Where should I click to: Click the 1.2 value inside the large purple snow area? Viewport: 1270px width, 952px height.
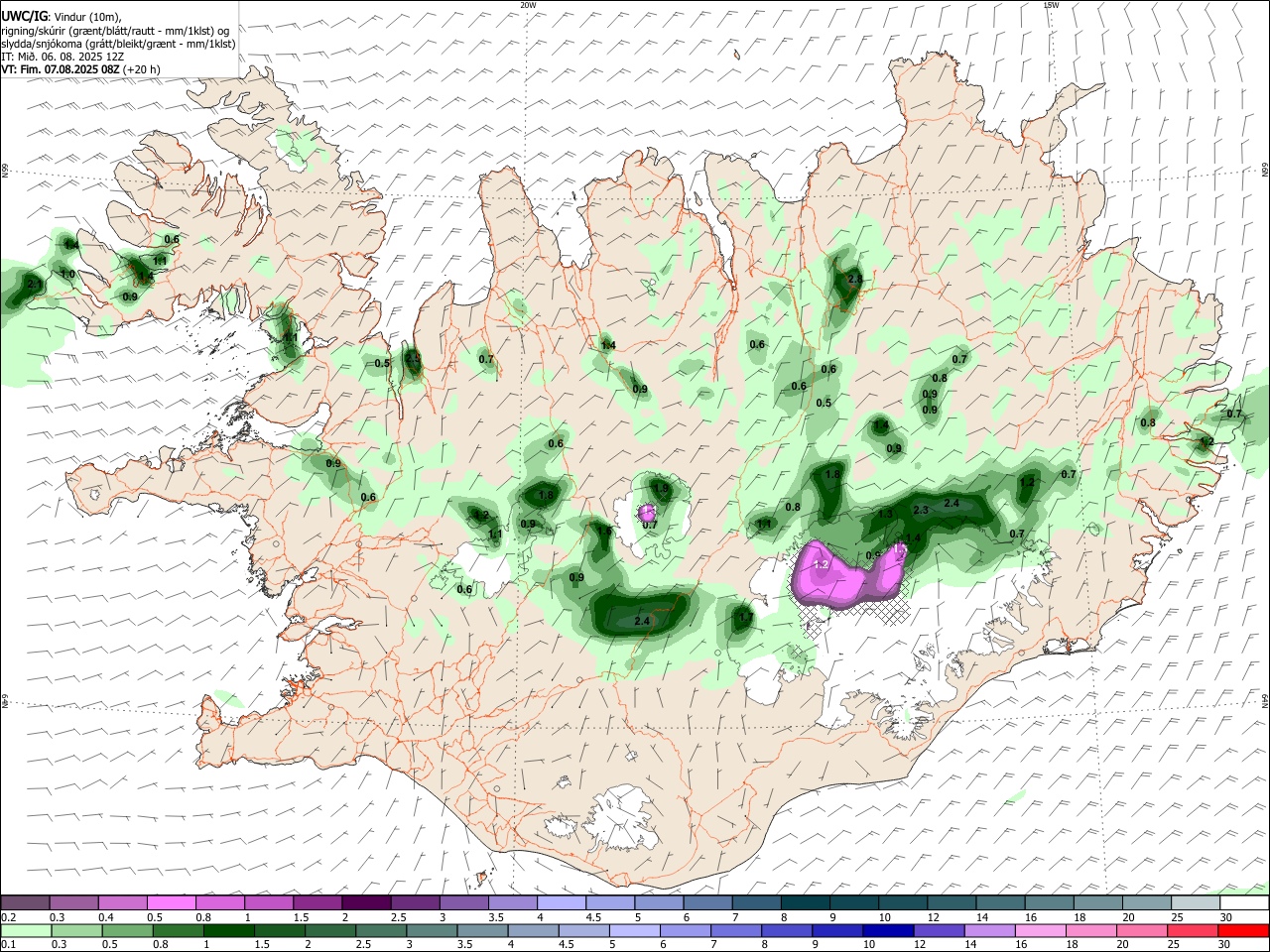[x=821, y=564]
